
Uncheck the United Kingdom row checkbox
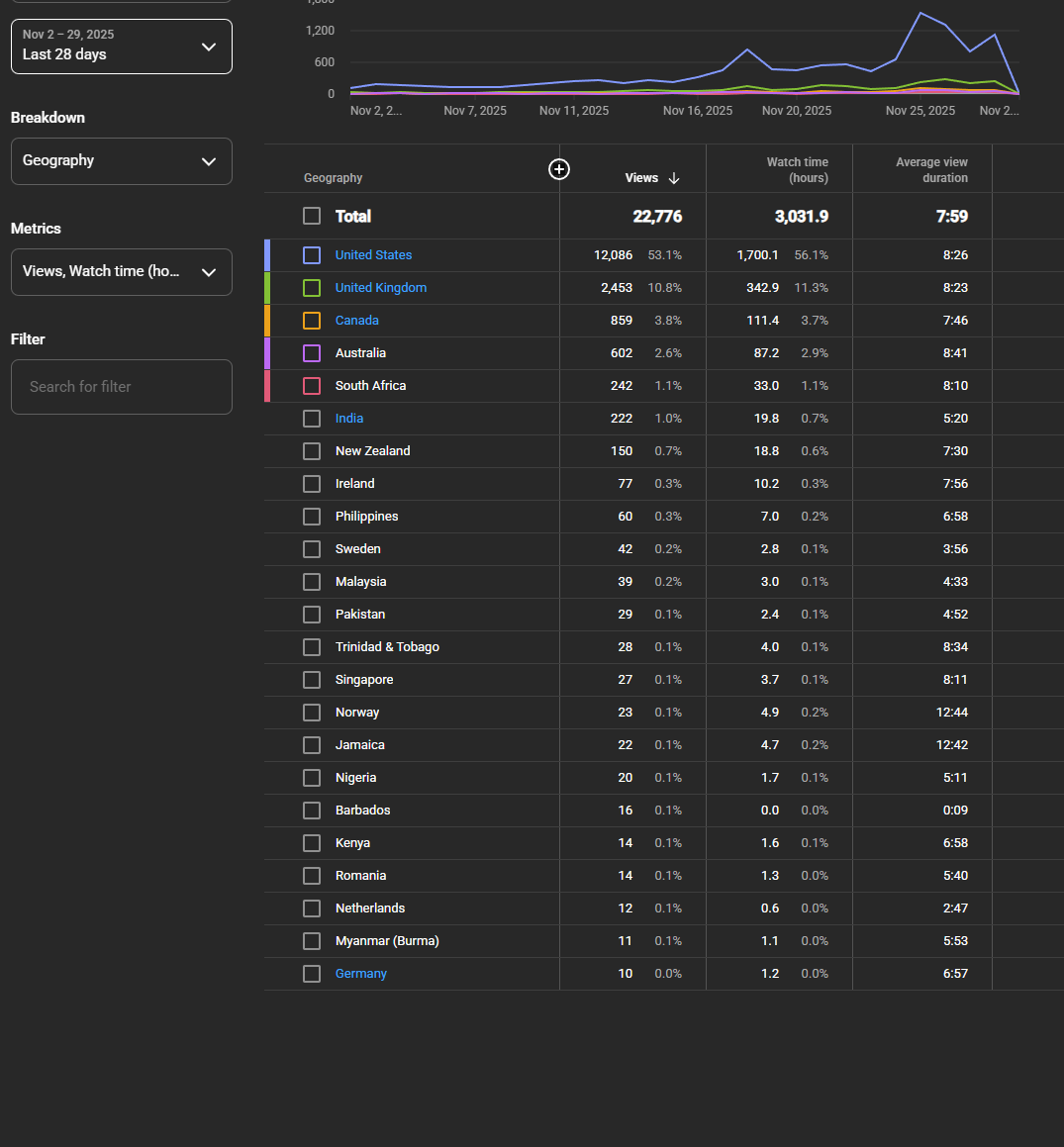tap(312, 288)
